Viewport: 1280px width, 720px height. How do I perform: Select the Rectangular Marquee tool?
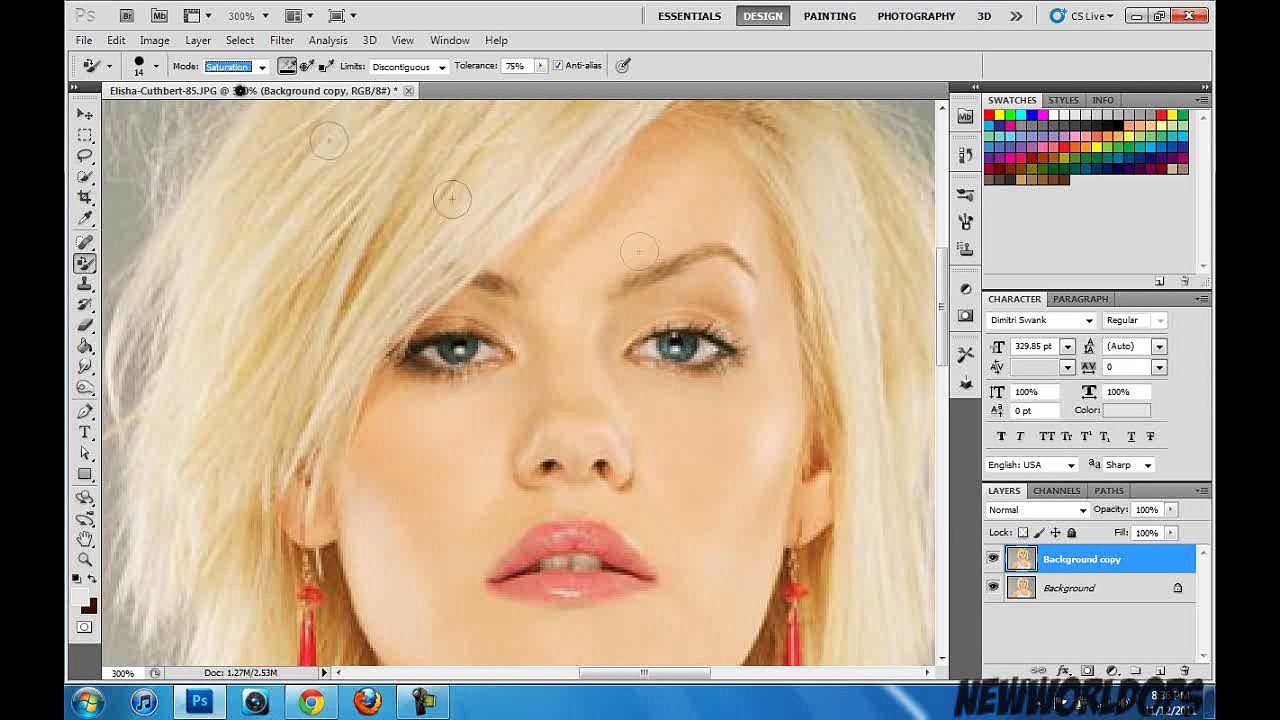tap(85, 135)
